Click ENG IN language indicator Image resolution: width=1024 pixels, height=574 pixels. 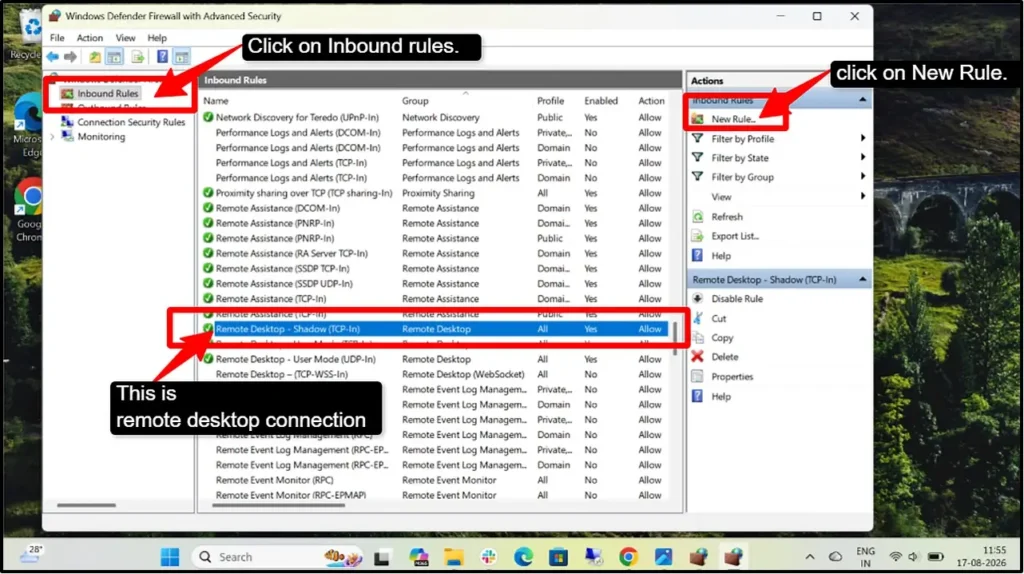(x=865, y=557)
